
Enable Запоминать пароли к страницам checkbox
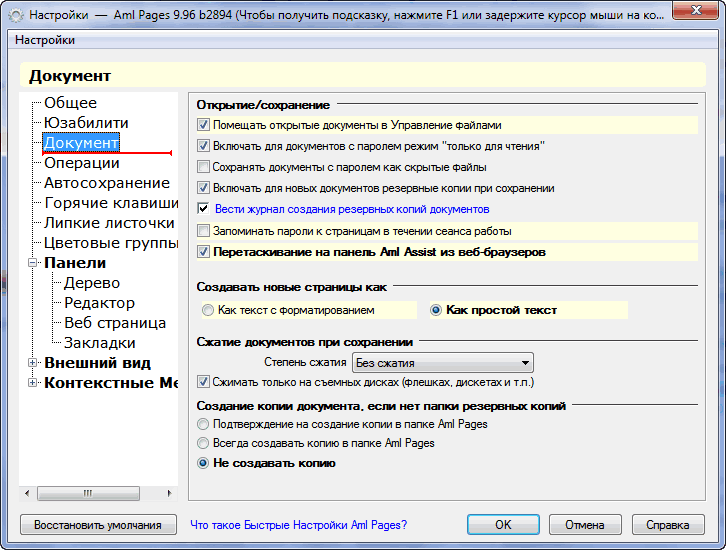point(203,231)
